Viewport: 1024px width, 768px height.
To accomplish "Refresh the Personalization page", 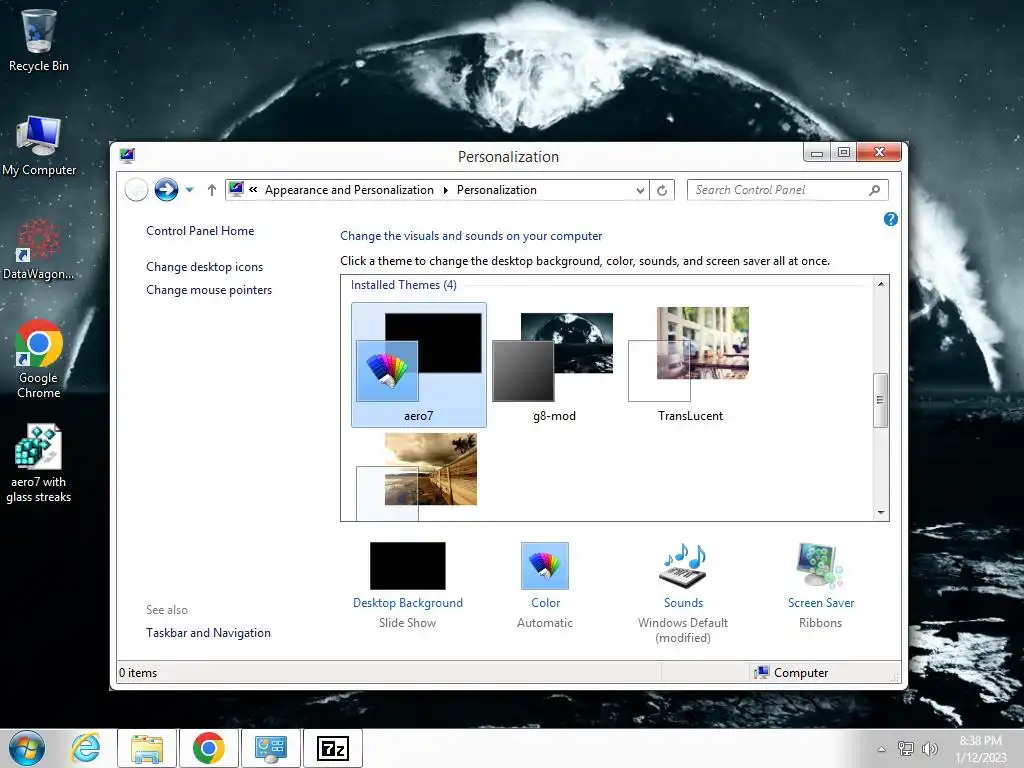I will pos(662,190).
